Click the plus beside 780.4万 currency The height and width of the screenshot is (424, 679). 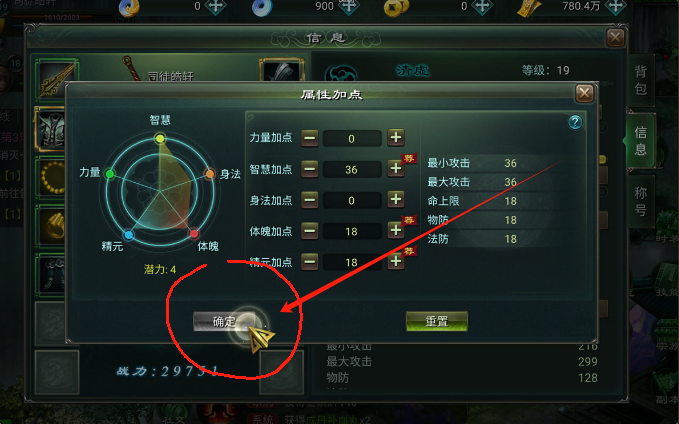point(615,6)
